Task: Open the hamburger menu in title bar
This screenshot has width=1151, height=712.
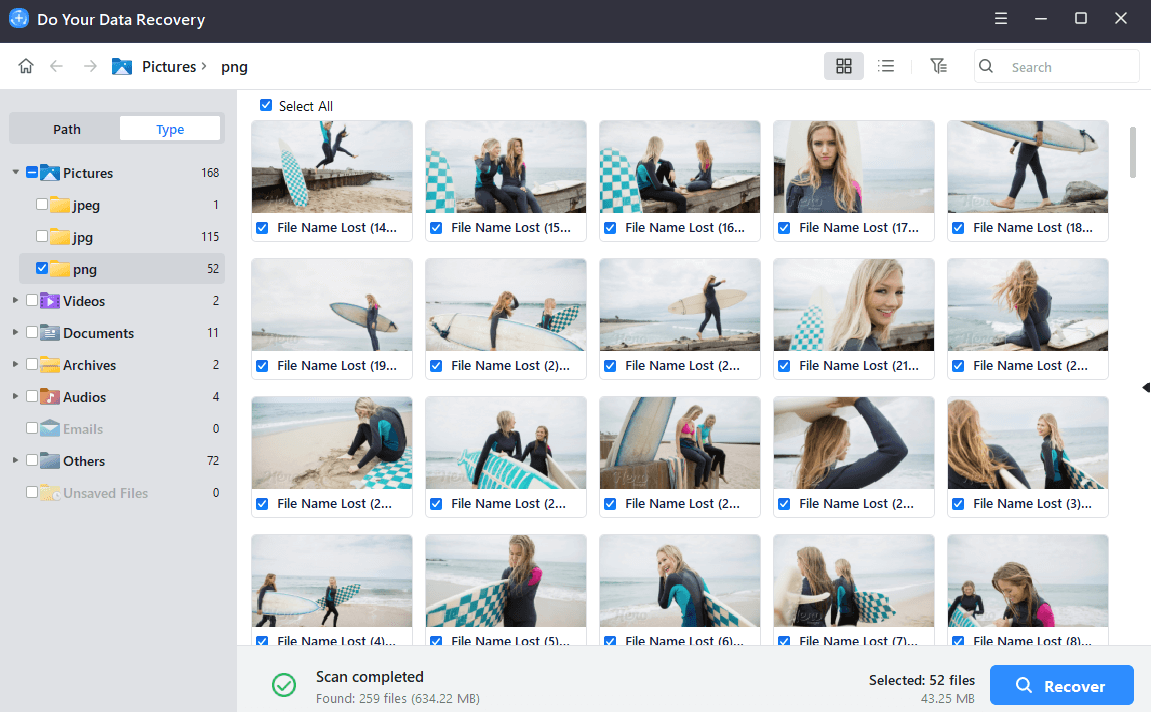Action: [1001, 19]
